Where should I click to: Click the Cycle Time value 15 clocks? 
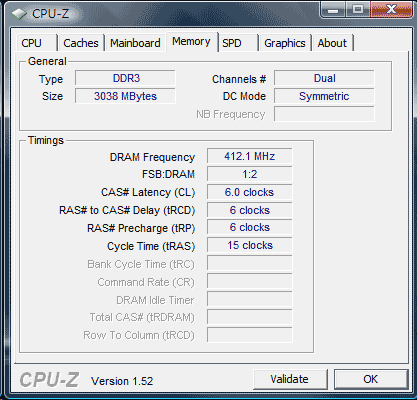pyautogui.click(x=250, y=245)
